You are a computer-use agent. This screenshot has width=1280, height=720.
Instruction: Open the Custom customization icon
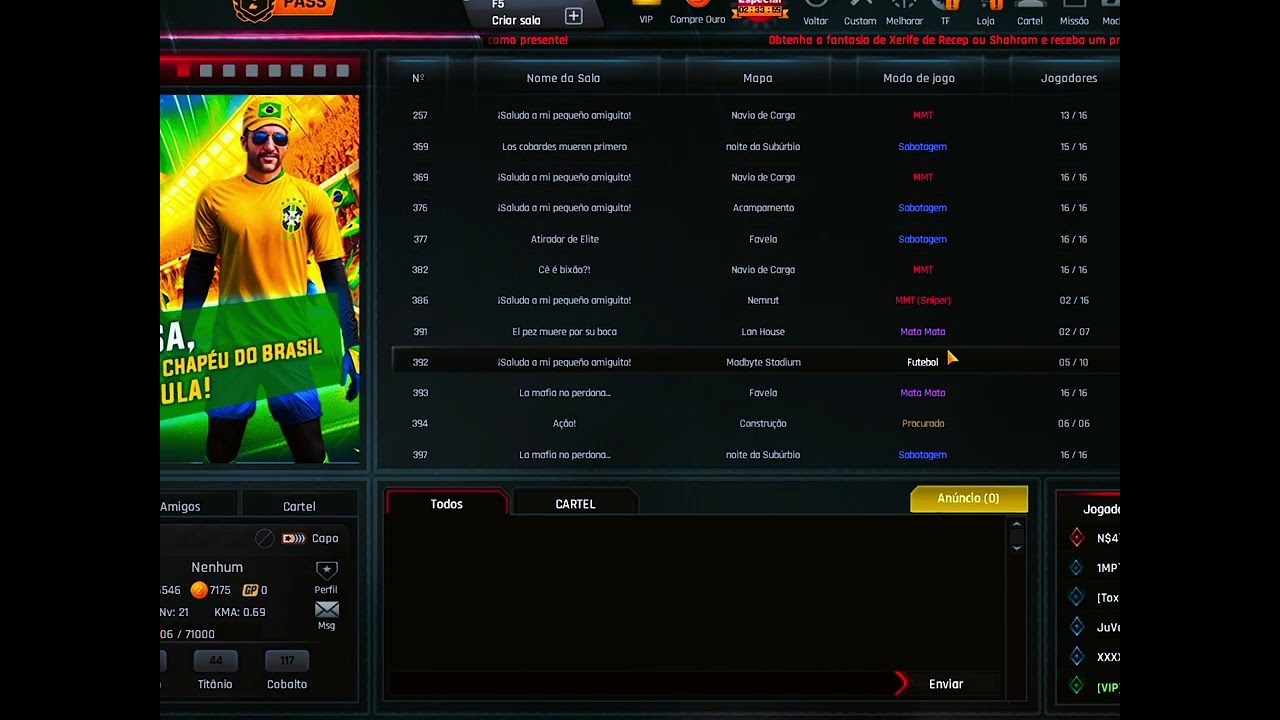(860, 5)
